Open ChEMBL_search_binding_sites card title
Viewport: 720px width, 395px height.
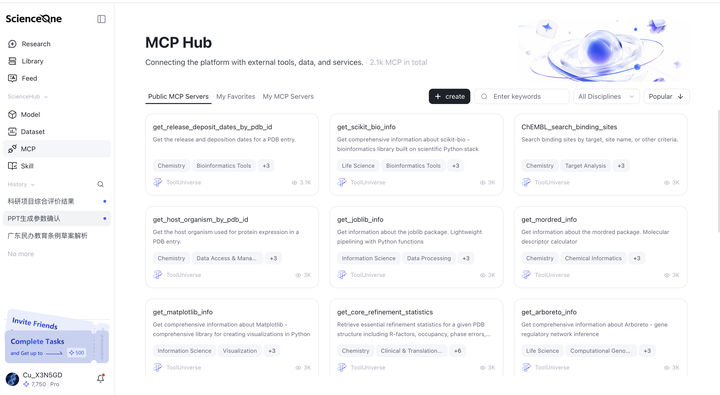[x=569, y=127]
